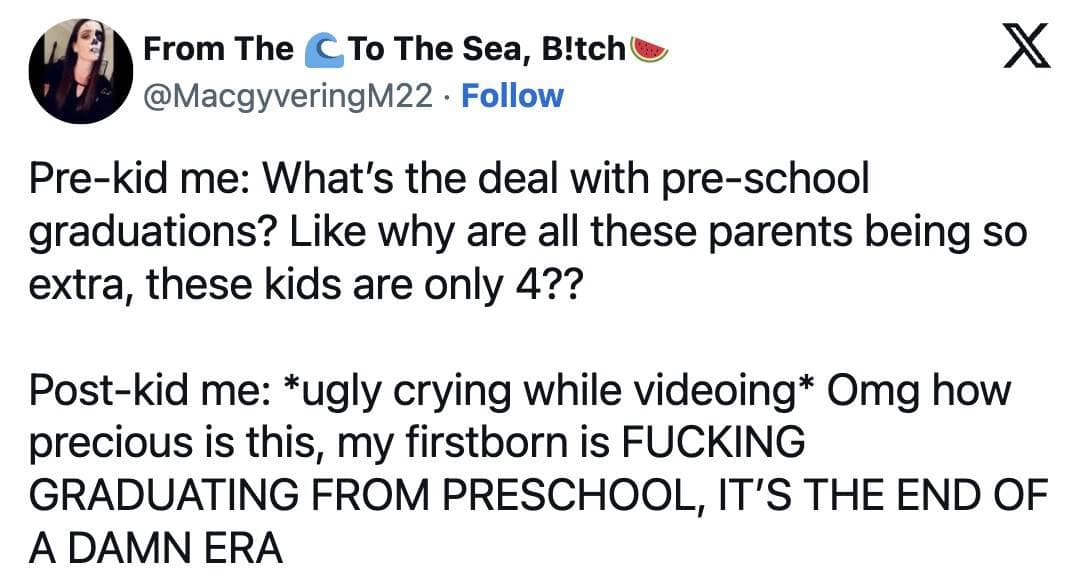Click the watermelon emoji after the display name

click(651, 47)
